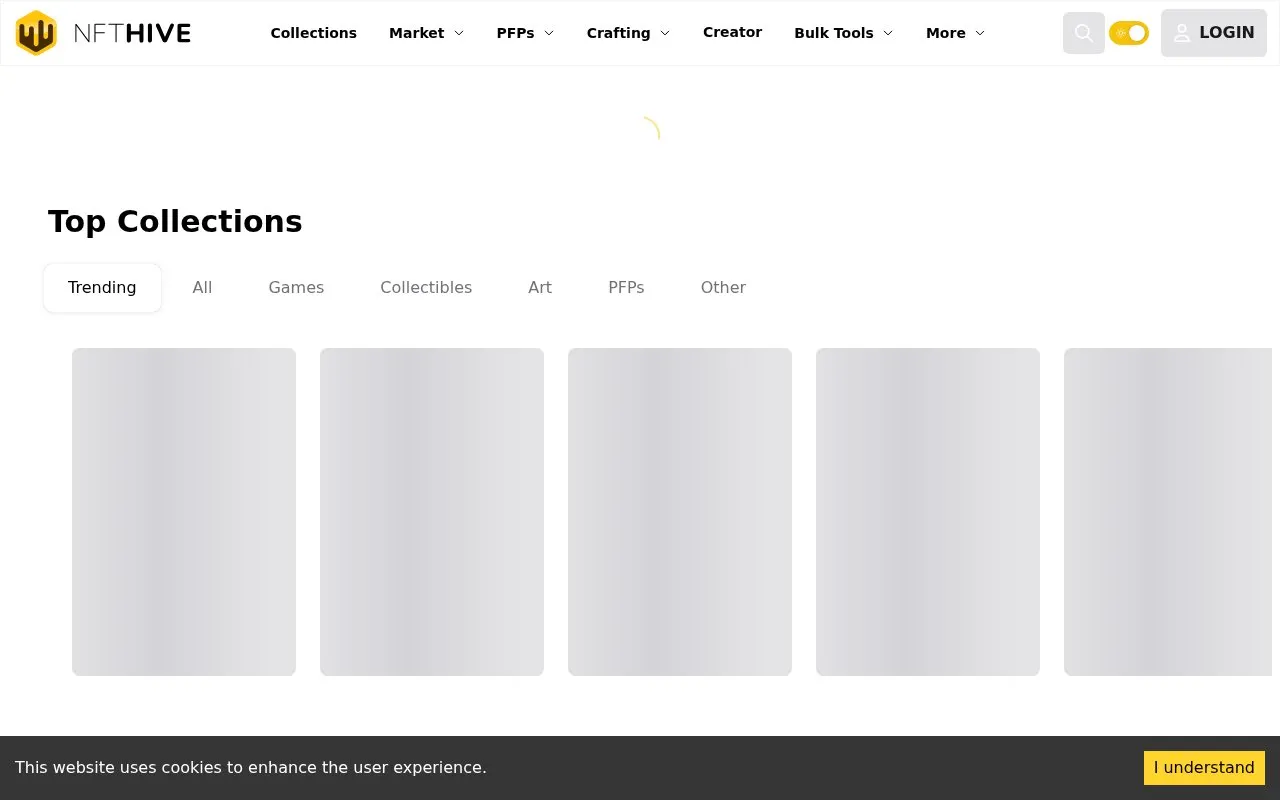The image size is (1280, 800).
Task: Click the cookie notice message text
Action: point(251,768)
